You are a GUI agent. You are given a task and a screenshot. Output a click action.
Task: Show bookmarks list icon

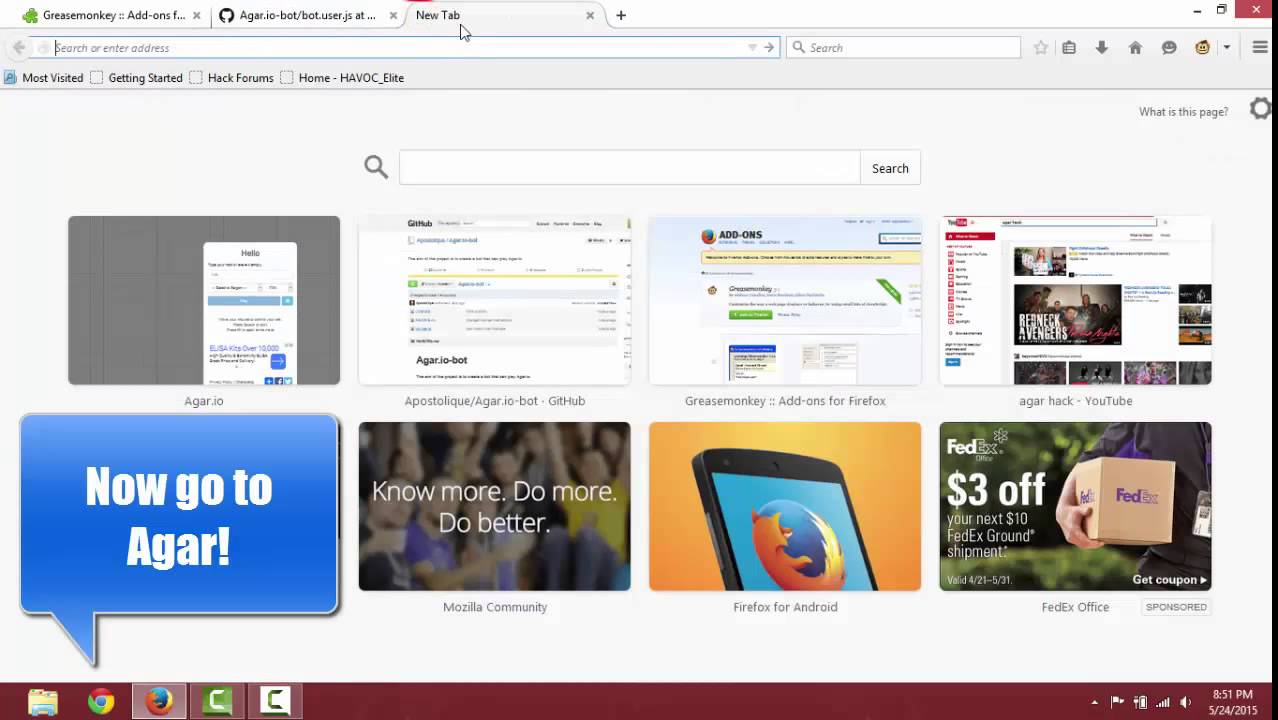click(x=1069, y=47)
